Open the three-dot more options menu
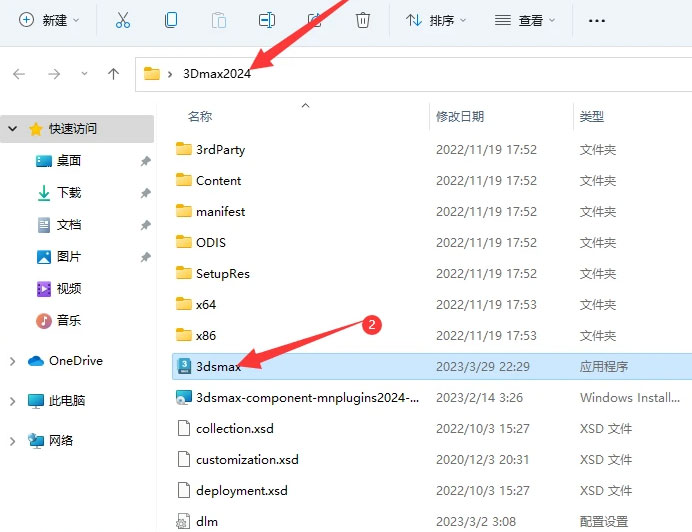Screen dimensions: 692x532 (597, 20)
